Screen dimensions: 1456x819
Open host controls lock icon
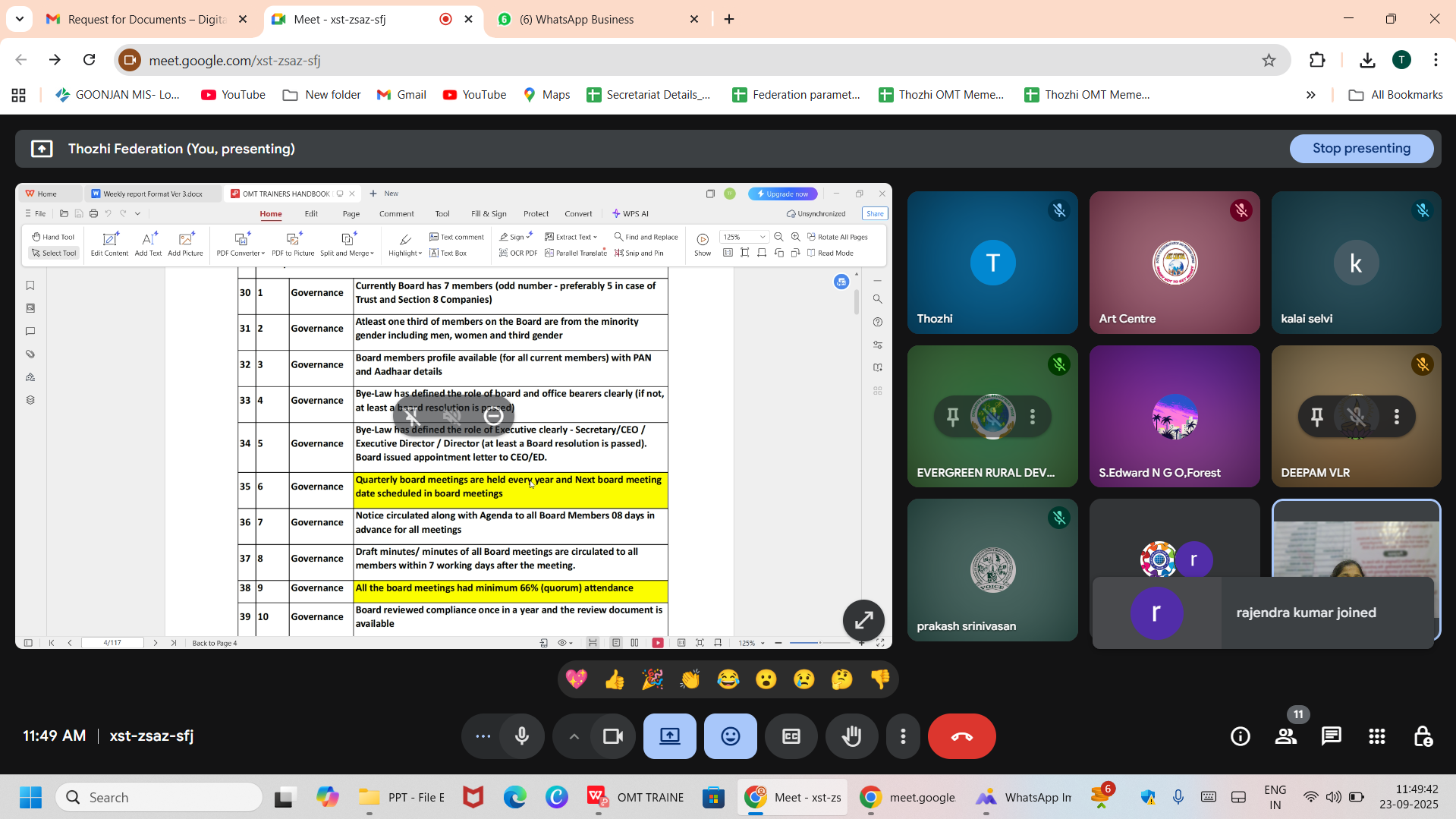pyautogui.click(x=1423, y=736)
